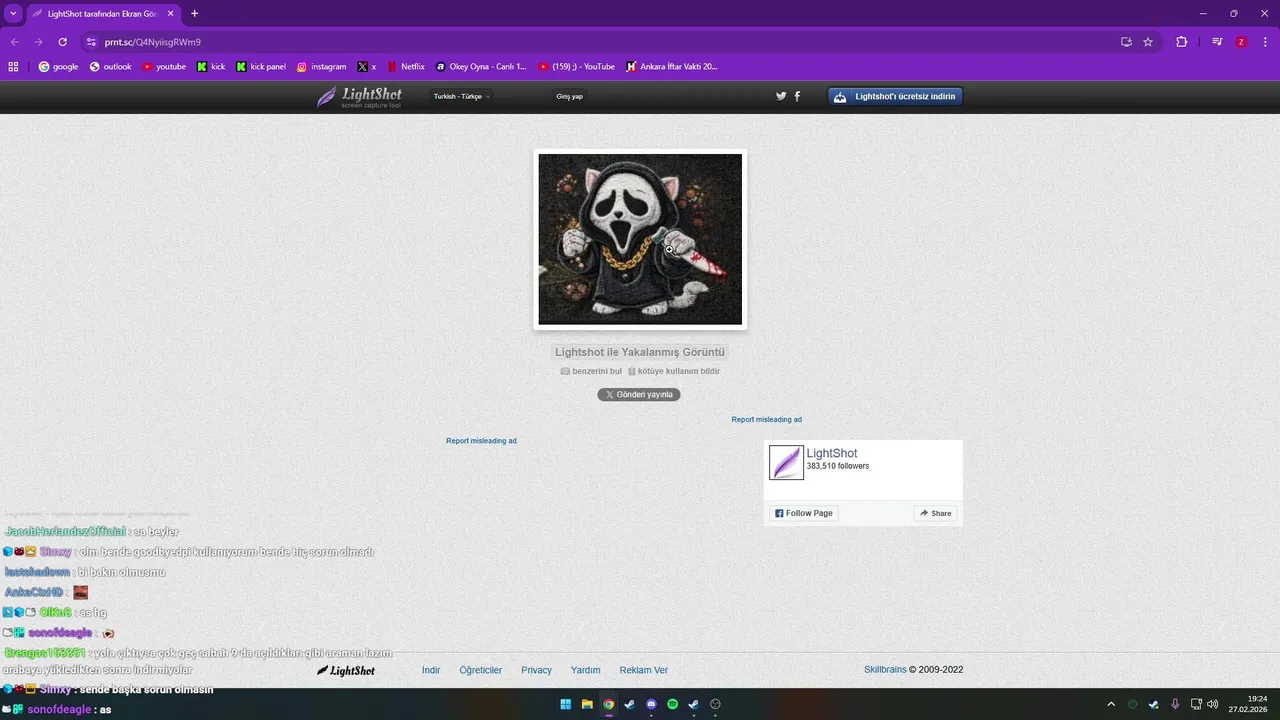This screenshot has height=720, width=1280.
Task: Click İndir footer link
Action: point(431,670)
